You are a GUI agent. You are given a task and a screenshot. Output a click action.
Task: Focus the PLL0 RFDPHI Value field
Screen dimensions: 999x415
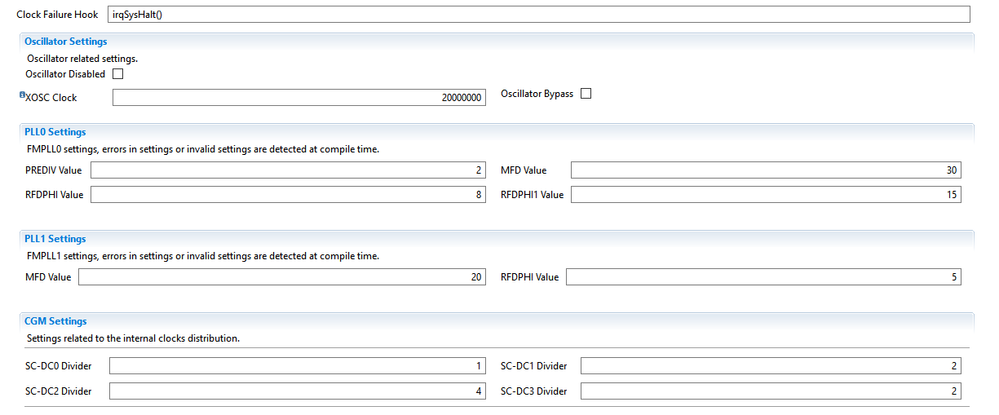288,194
